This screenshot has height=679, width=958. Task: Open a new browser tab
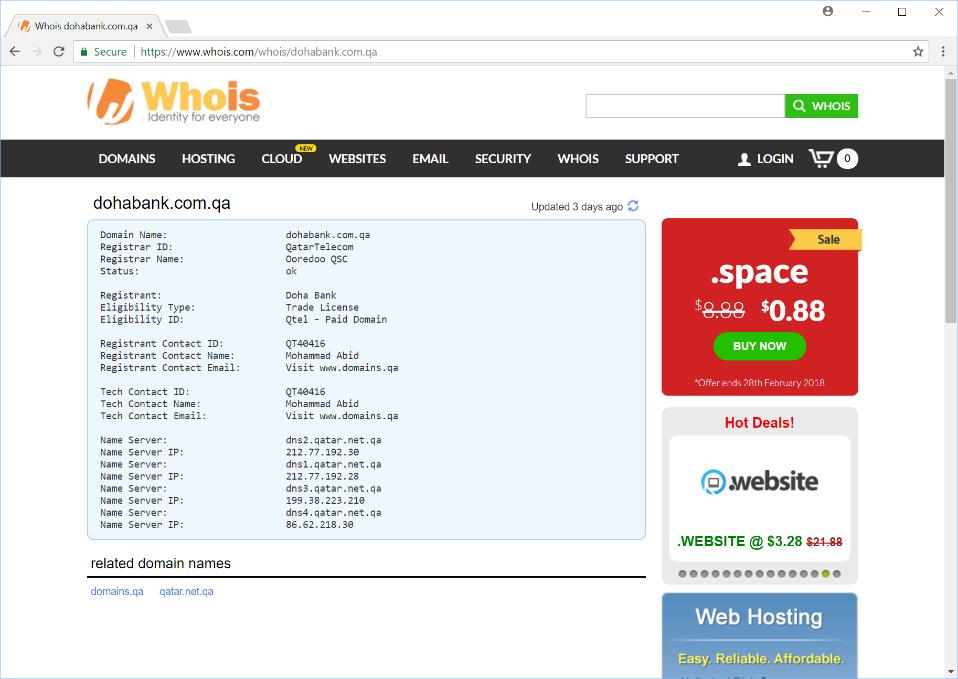pyautogui.click(x=178, y=26)
